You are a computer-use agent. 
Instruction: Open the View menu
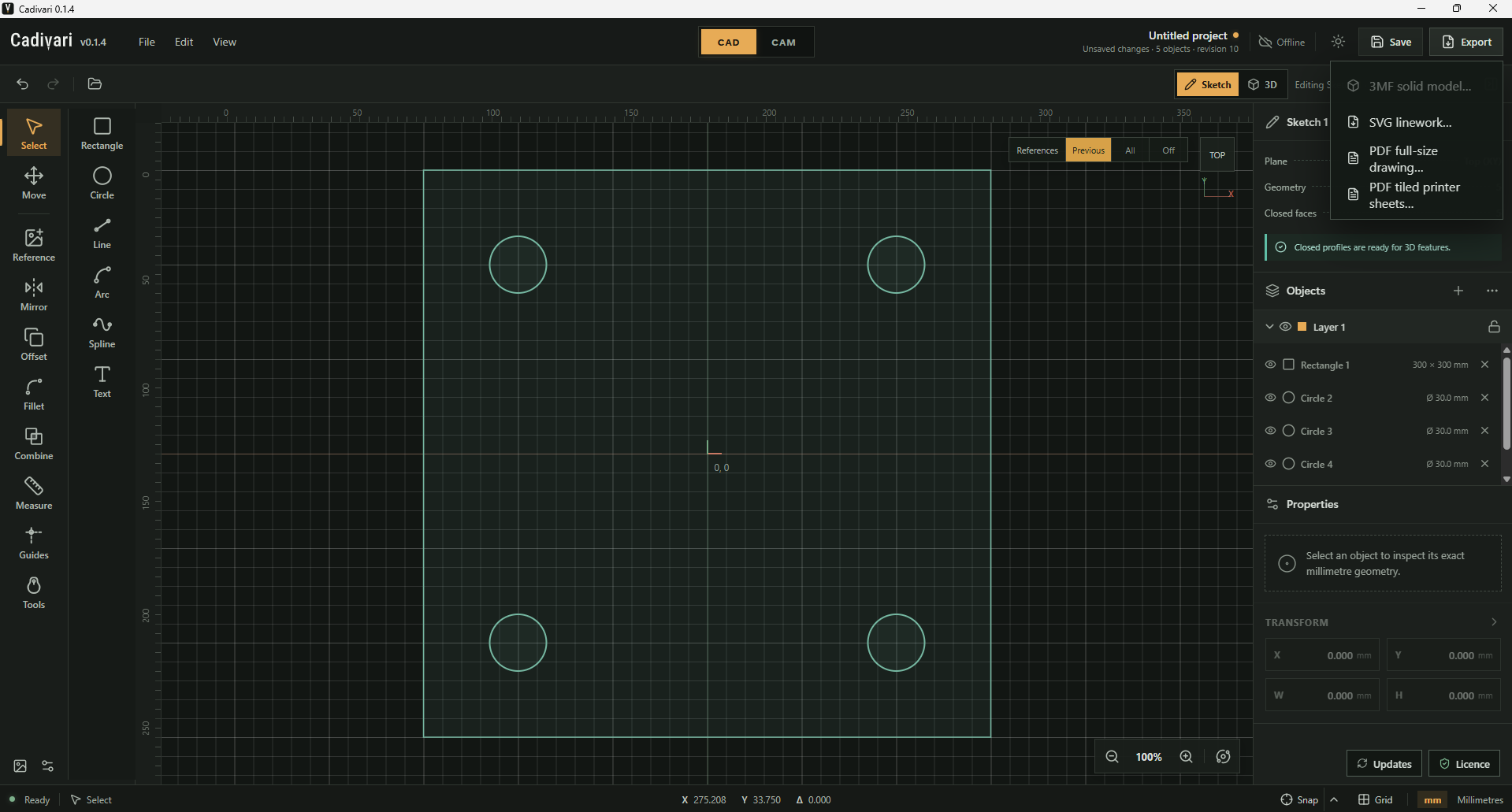point(225,42)
